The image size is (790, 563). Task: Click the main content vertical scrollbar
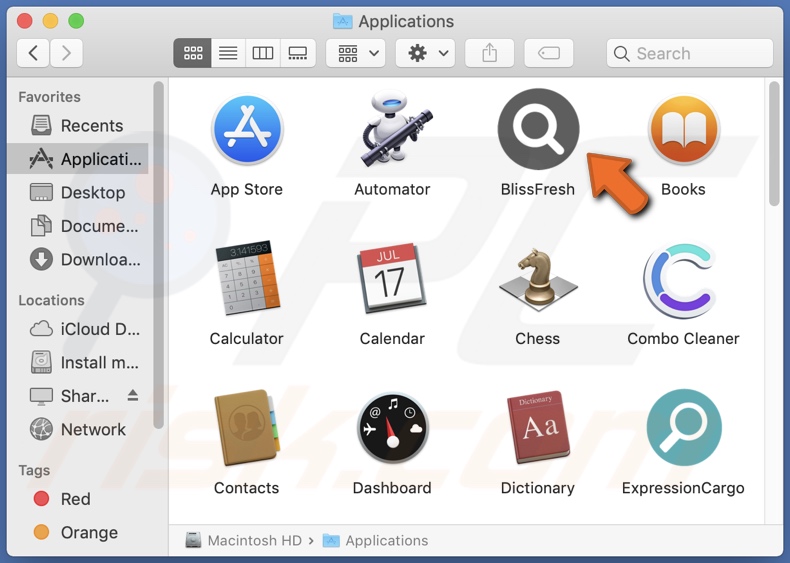coord(774,144)
